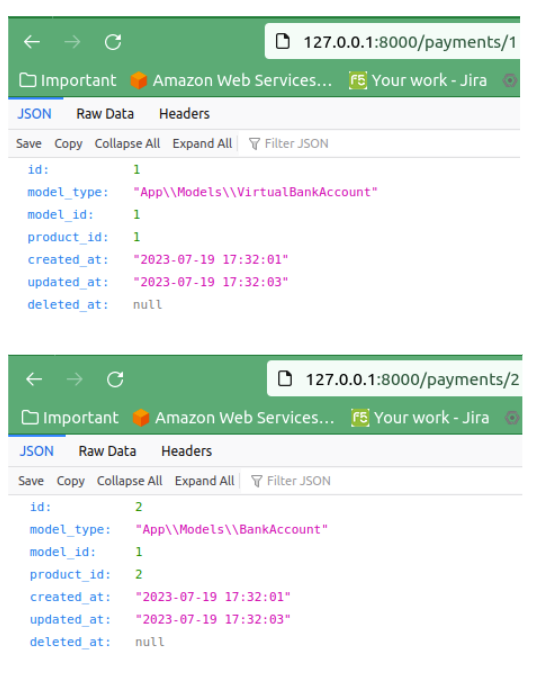Click Copy in the bottom JSON toolbar
Screen dimensions: 555x679
pos(71,481)
